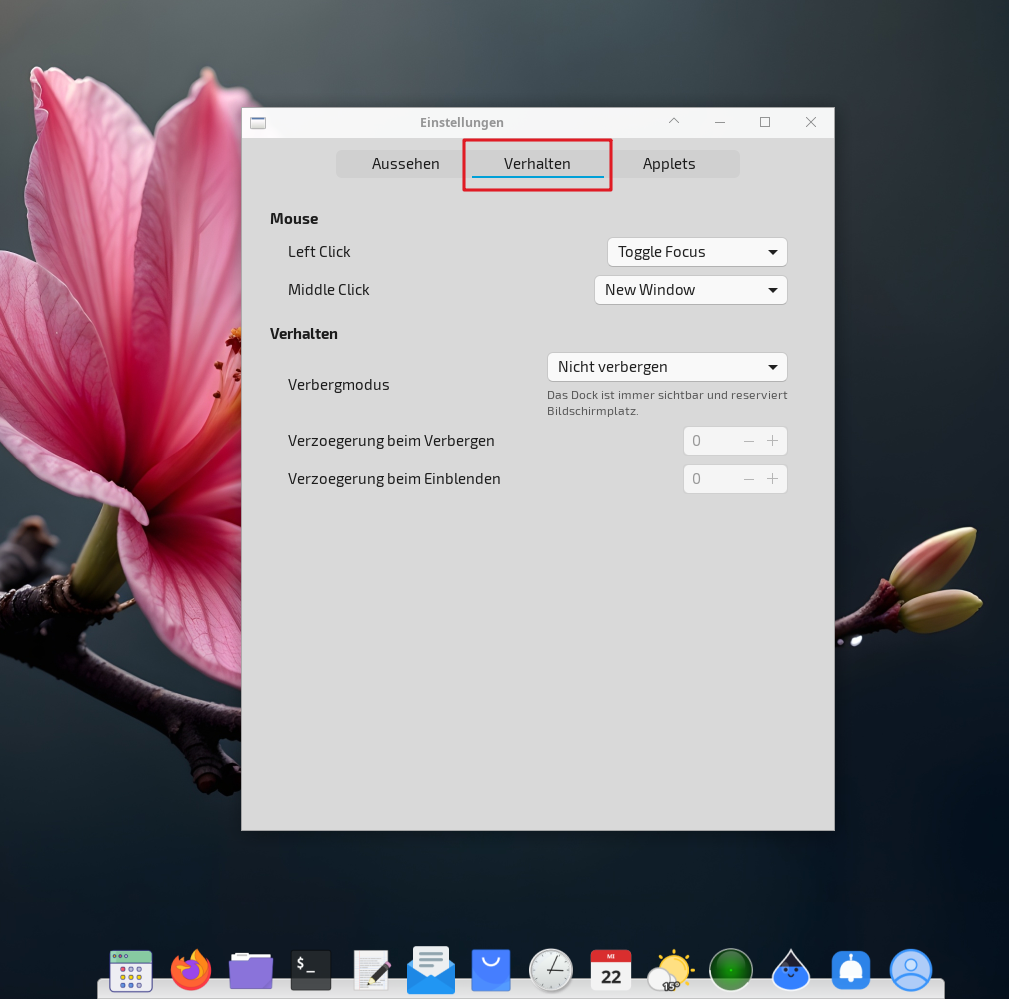Viewport: 1009px width, 999px height.
Task: Expand the Middle Click New Window dropdown
Action: 690,290
